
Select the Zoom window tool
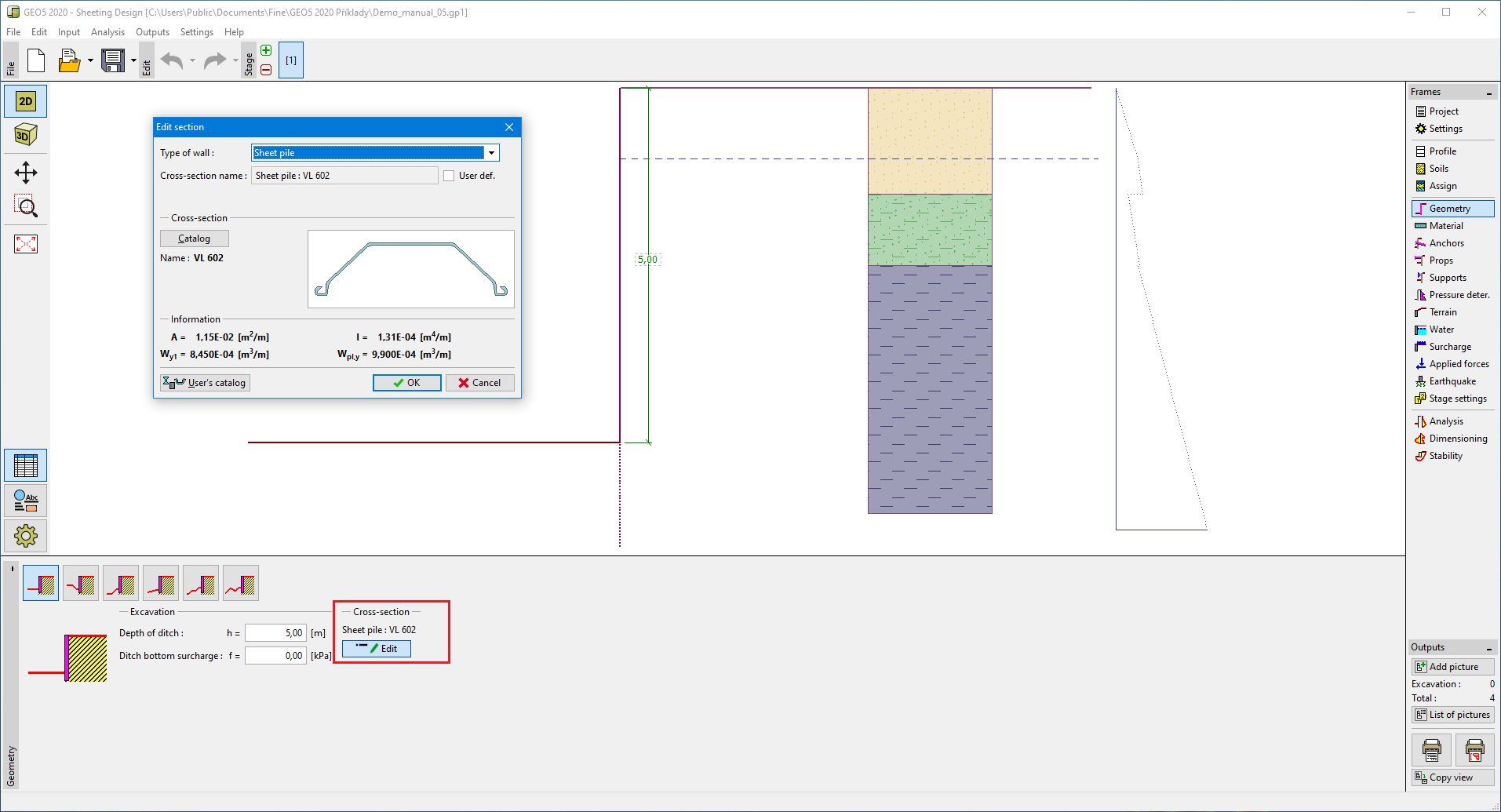(x=26, y=206)
